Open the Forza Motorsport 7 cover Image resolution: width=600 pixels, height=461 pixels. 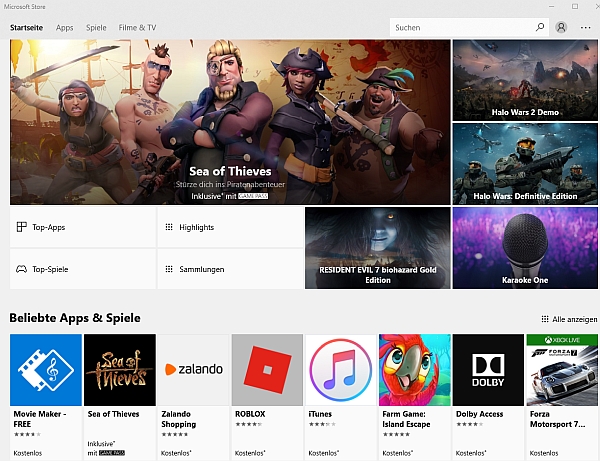click(562, 370)
